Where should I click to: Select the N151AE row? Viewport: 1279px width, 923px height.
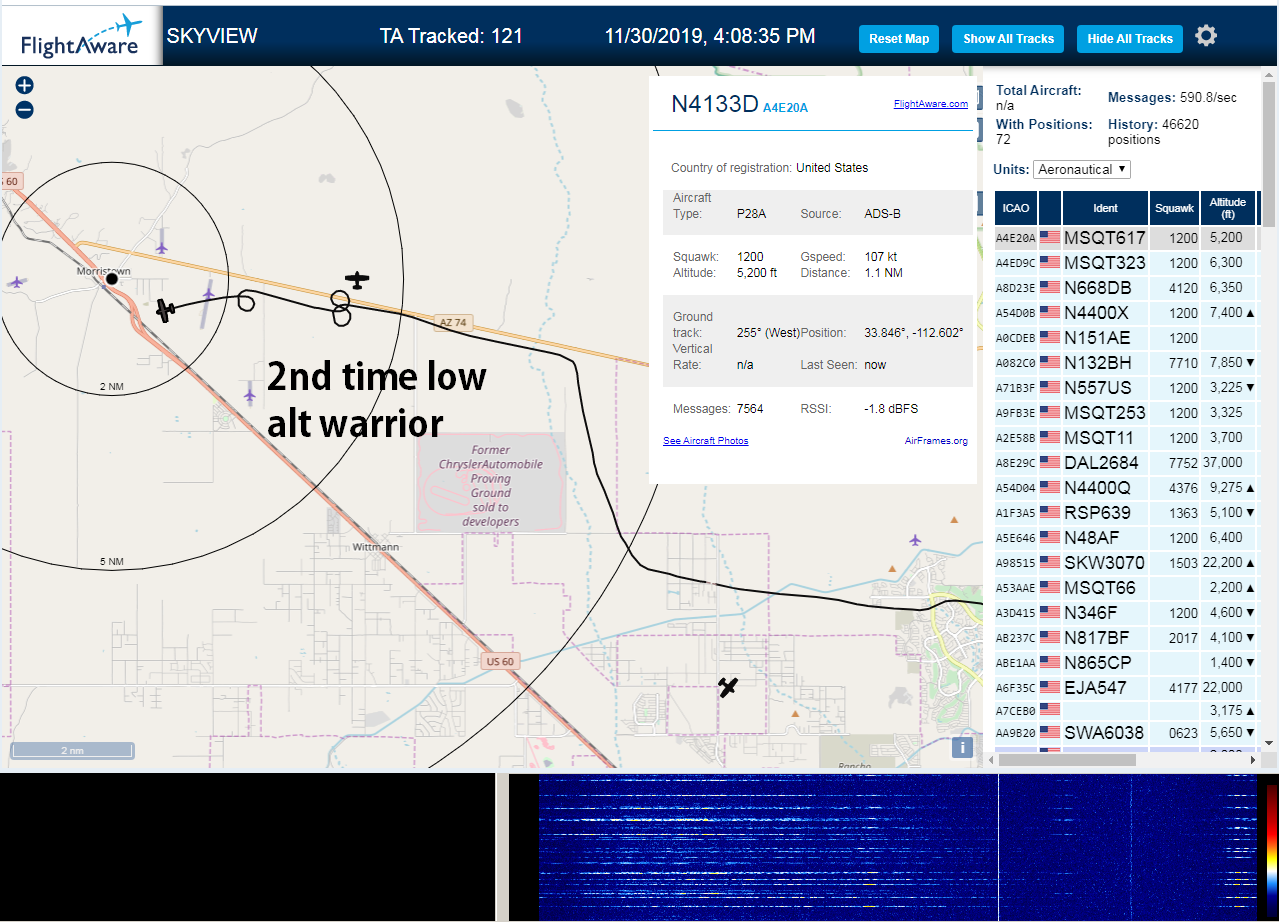(x=1126, y=338)
